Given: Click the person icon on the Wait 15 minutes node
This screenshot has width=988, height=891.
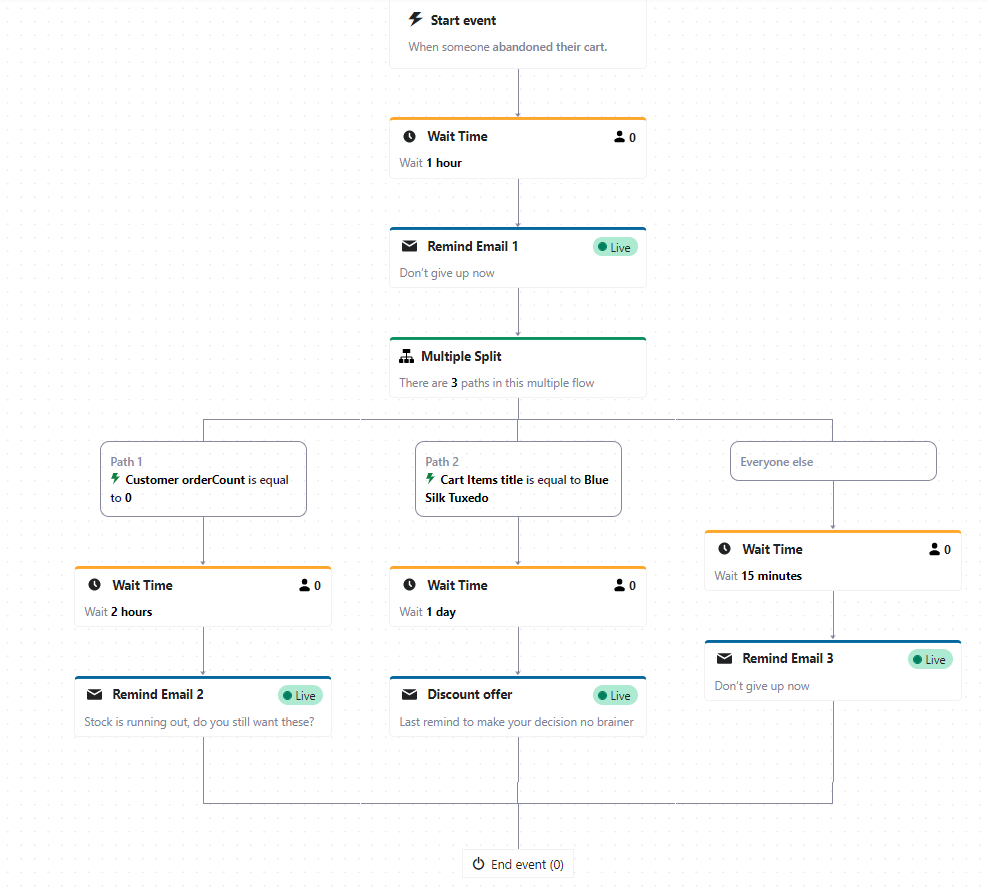Looking at the screenshot, I should (x=935, y=549).
